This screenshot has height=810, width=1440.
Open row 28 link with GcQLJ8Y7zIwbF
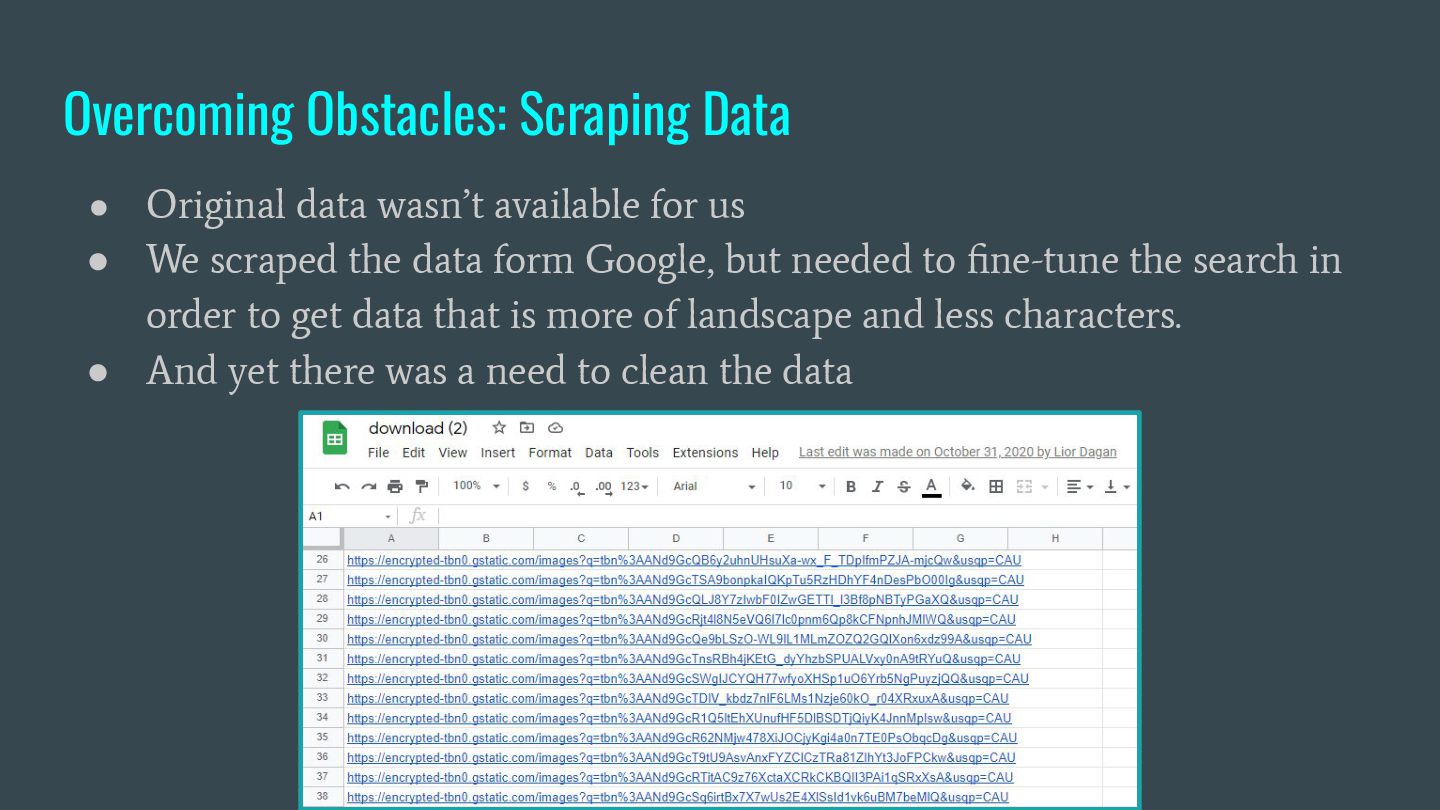click(682, 600)
